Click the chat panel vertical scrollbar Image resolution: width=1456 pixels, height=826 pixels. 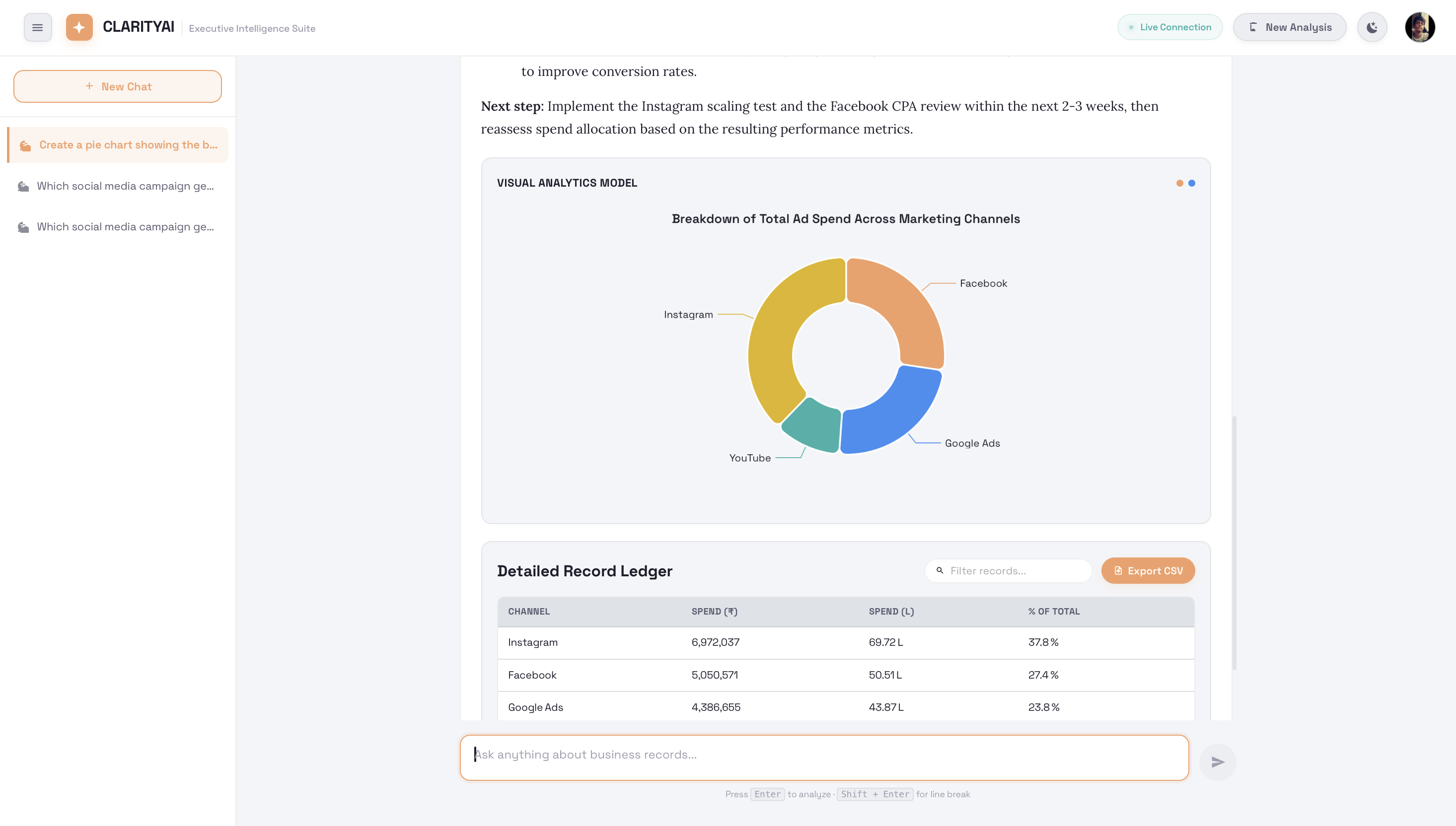pyautogui.click(x=1234, y=543)
